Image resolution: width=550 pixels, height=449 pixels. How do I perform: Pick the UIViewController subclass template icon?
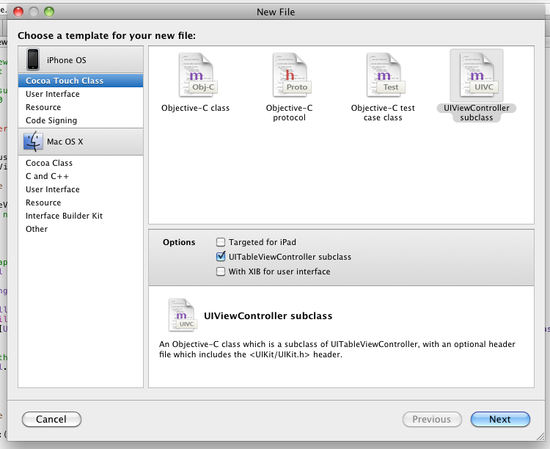click(x=477, y=75)
